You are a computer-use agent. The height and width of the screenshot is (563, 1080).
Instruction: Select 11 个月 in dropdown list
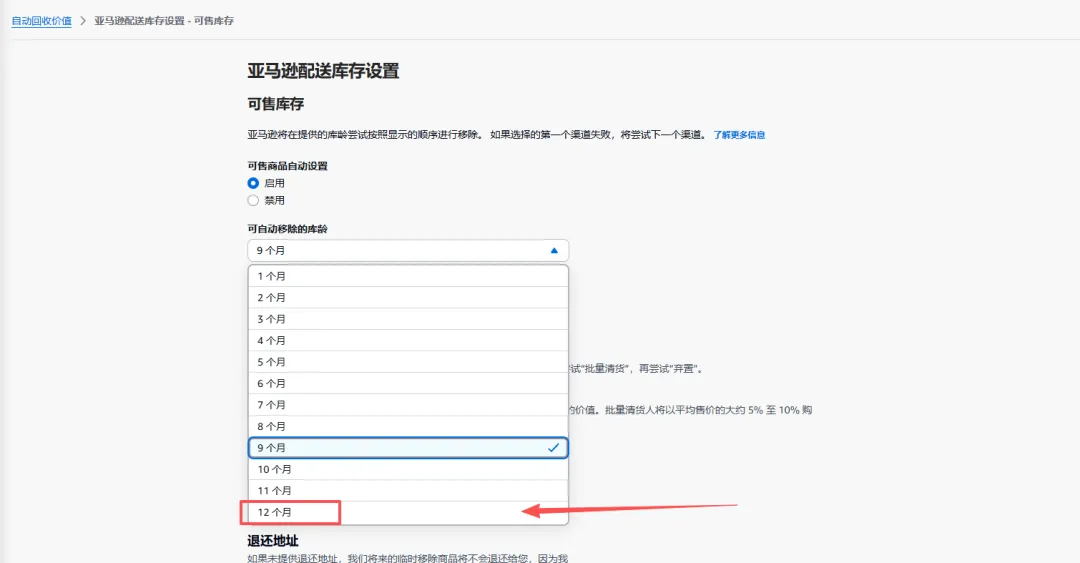pyautogui.click(x=408, y=491)
